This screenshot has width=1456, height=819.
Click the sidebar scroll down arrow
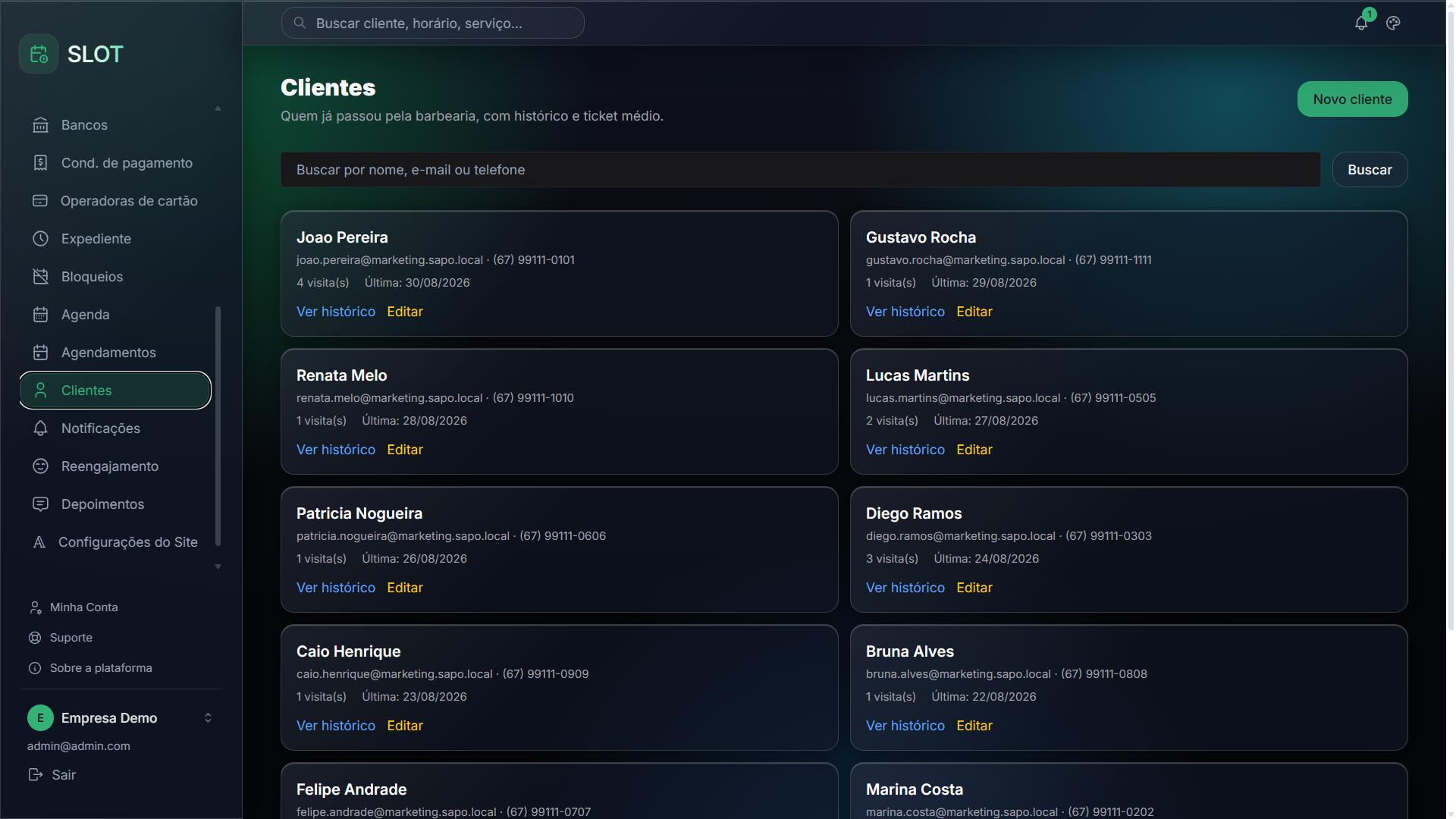(218, 566)
